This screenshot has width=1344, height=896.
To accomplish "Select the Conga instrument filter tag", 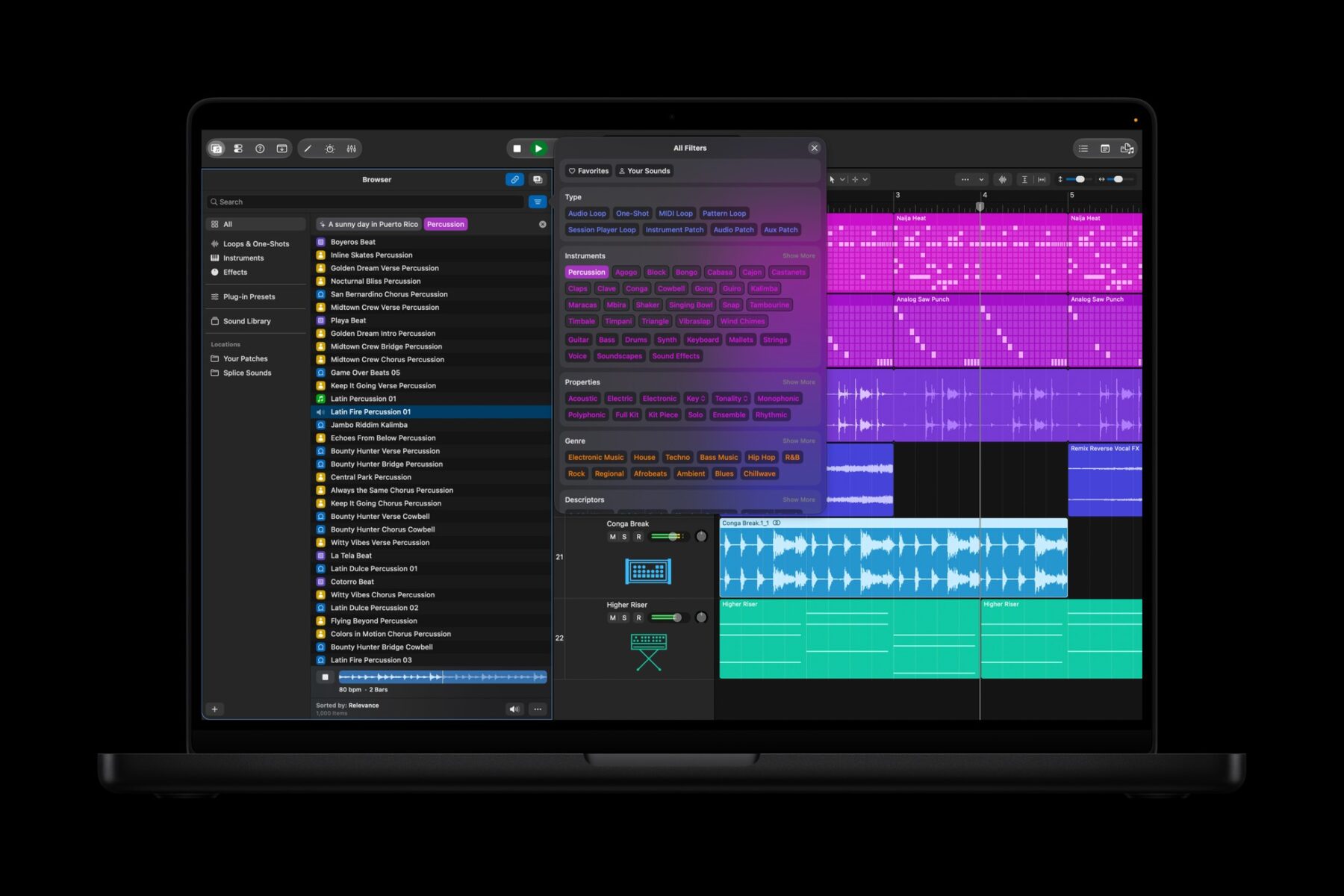I will click(x=636, y=289).
